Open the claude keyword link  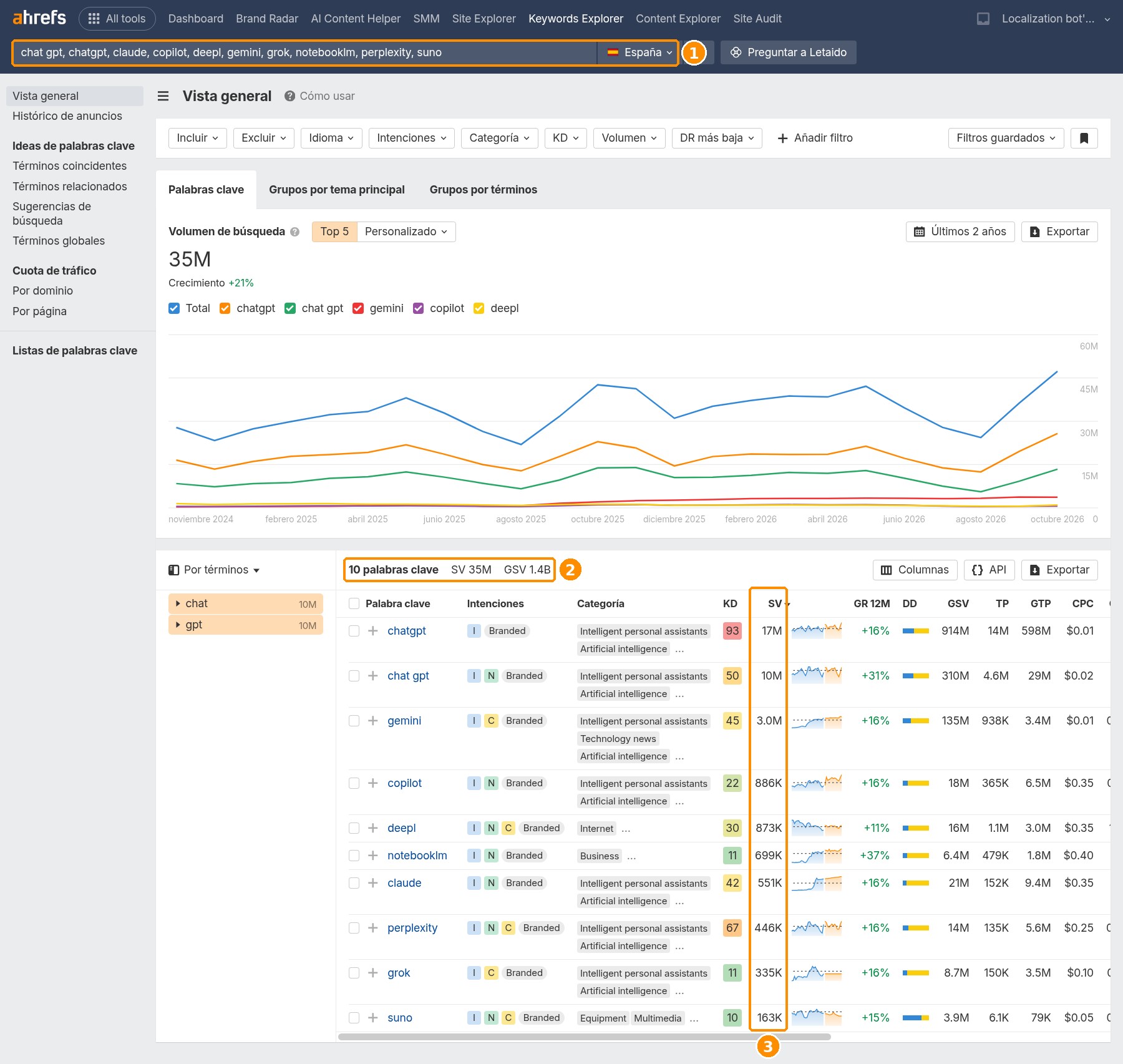[x=404, y=883]
